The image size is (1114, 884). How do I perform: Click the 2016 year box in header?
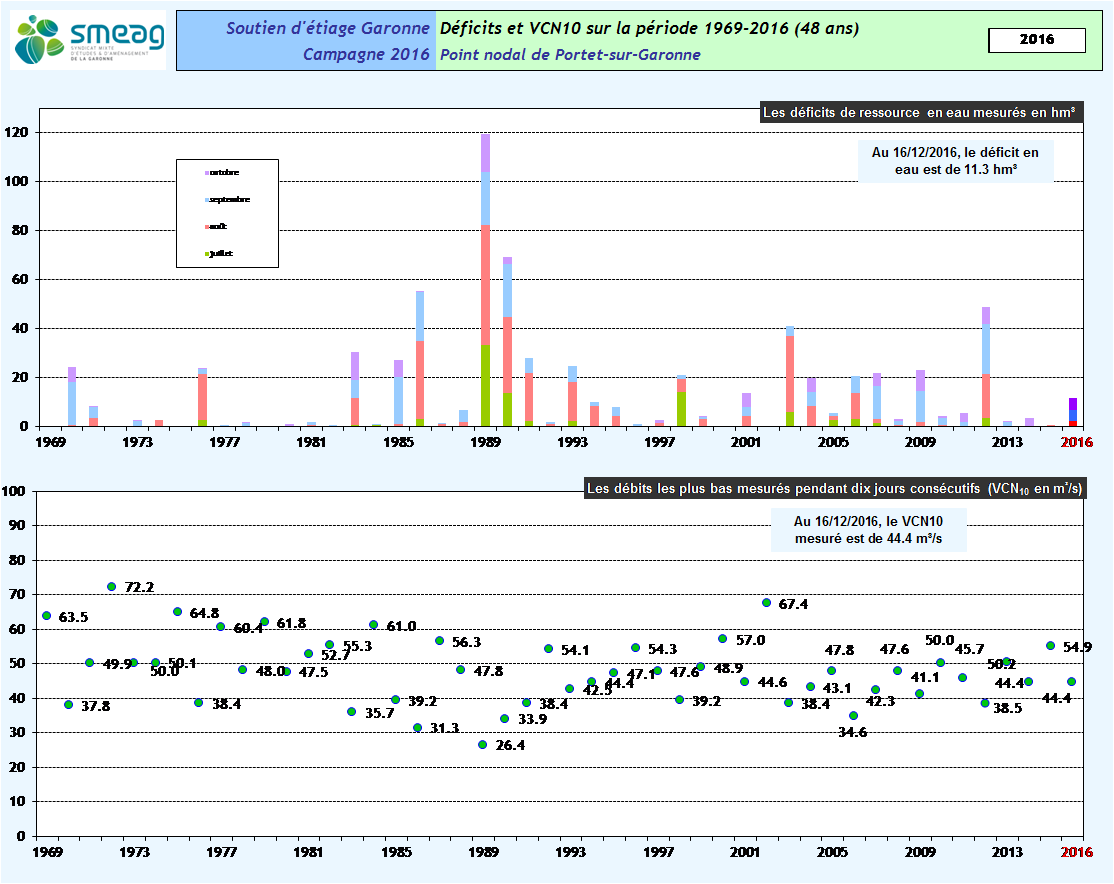[1036, 40]
